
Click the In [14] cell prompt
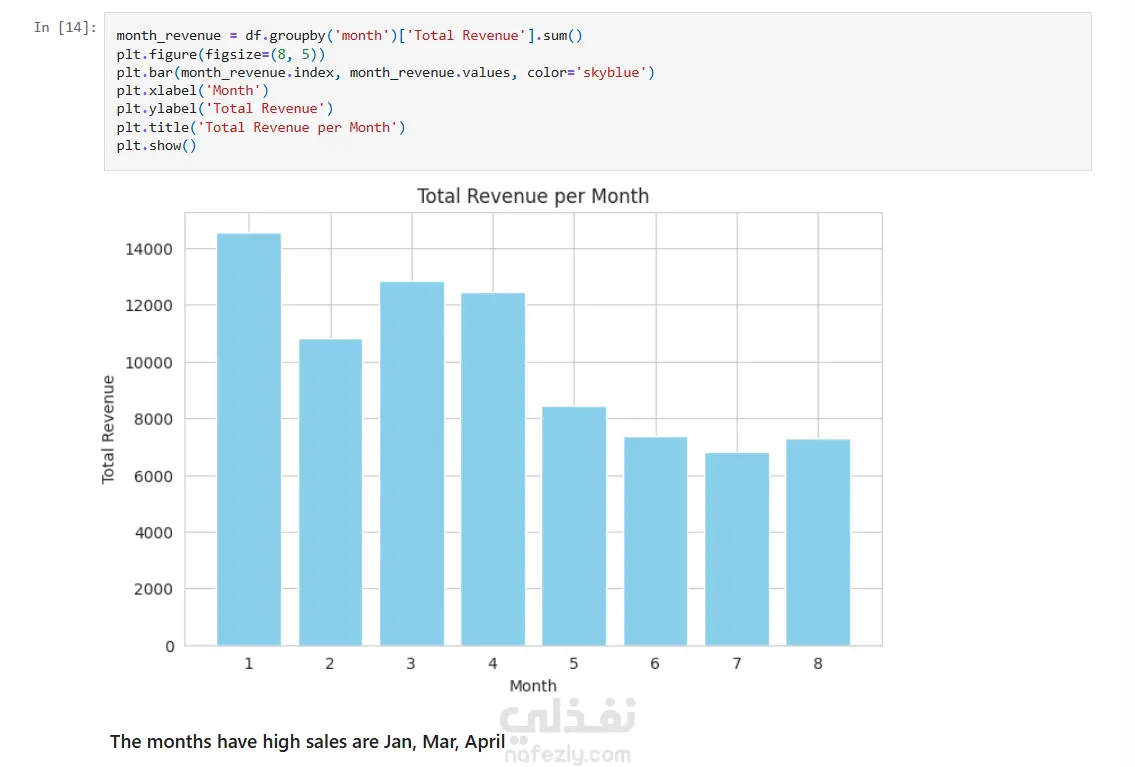[x=65, y=28]
